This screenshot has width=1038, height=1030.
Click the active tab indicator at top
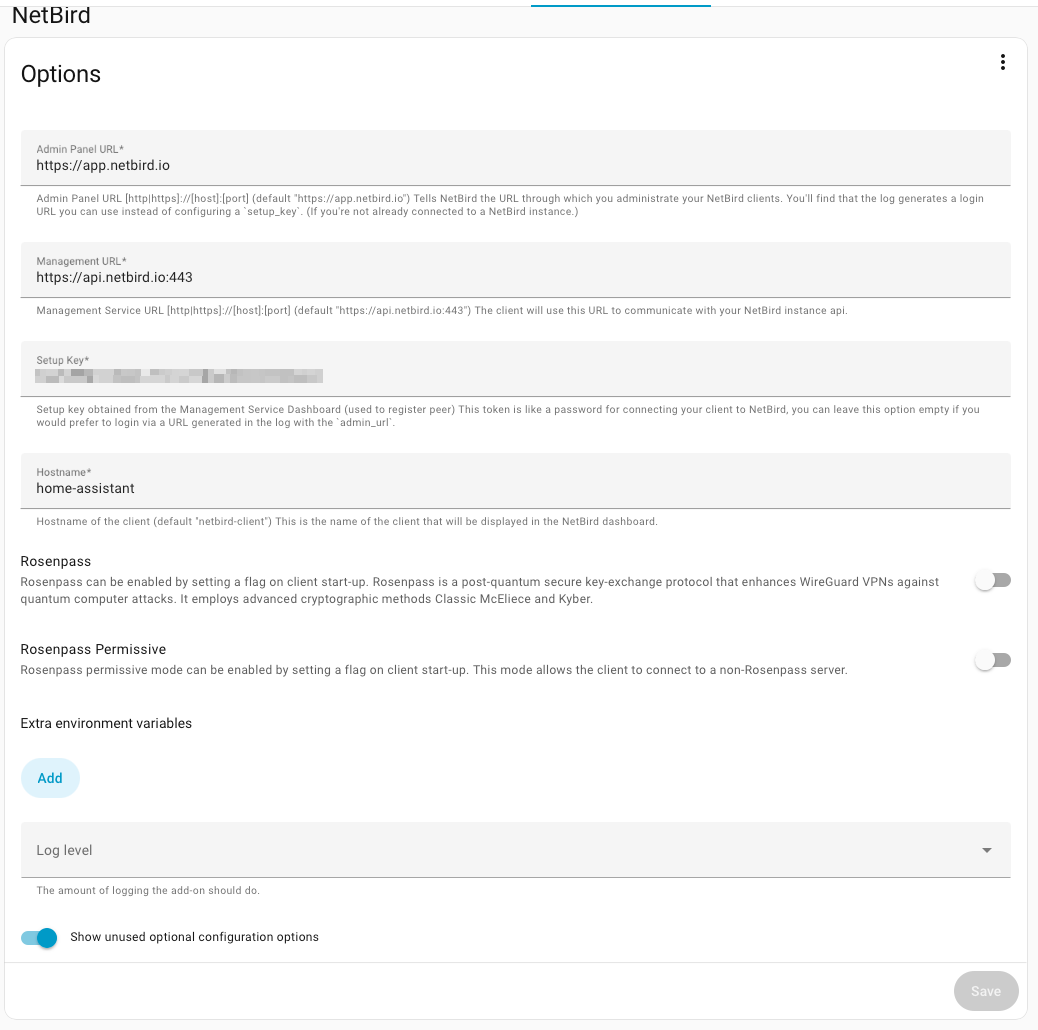coord(620,5)
